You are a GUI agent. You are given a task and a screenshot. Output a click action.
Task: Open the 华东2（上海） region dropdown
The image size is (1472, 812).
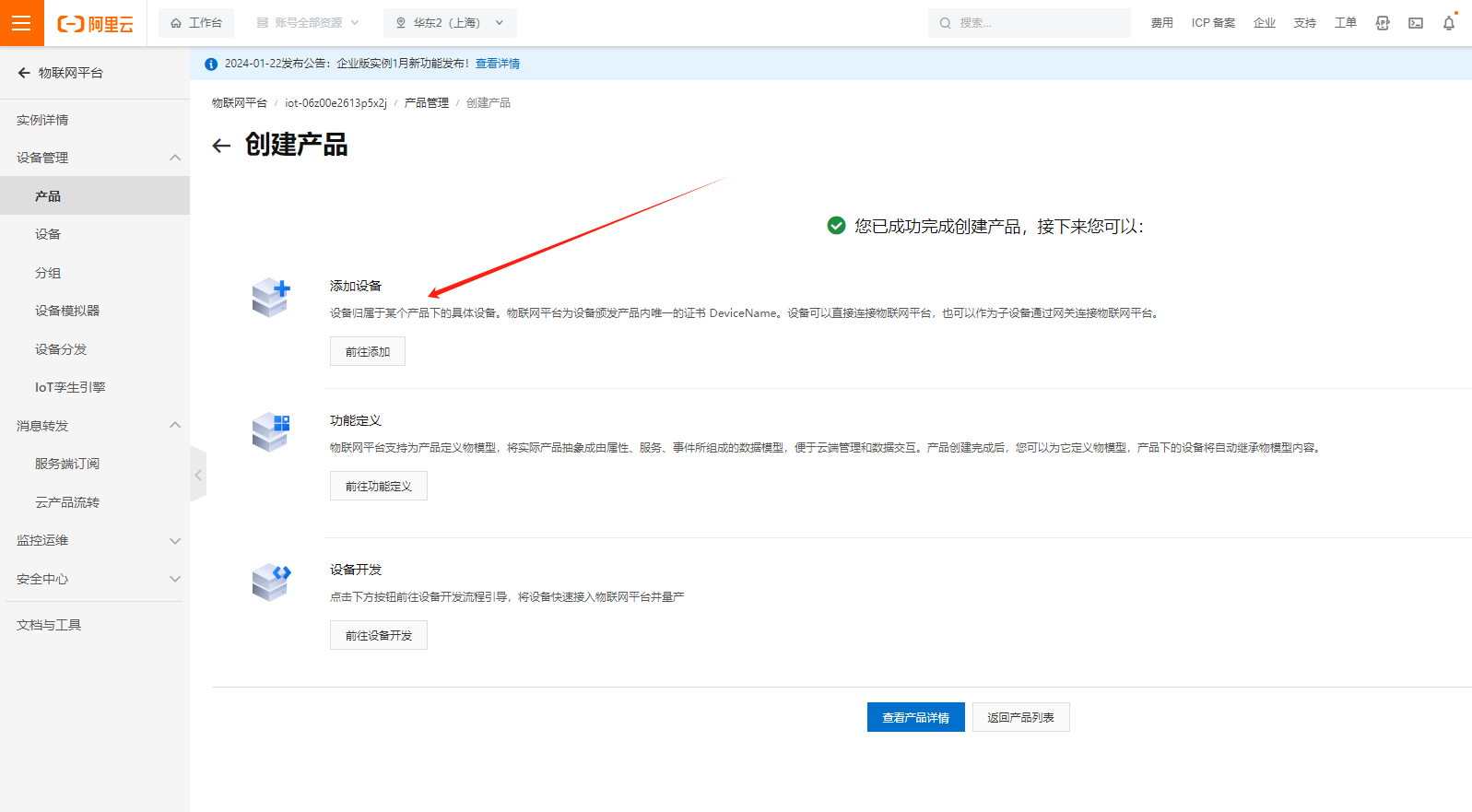click(450, 23)
